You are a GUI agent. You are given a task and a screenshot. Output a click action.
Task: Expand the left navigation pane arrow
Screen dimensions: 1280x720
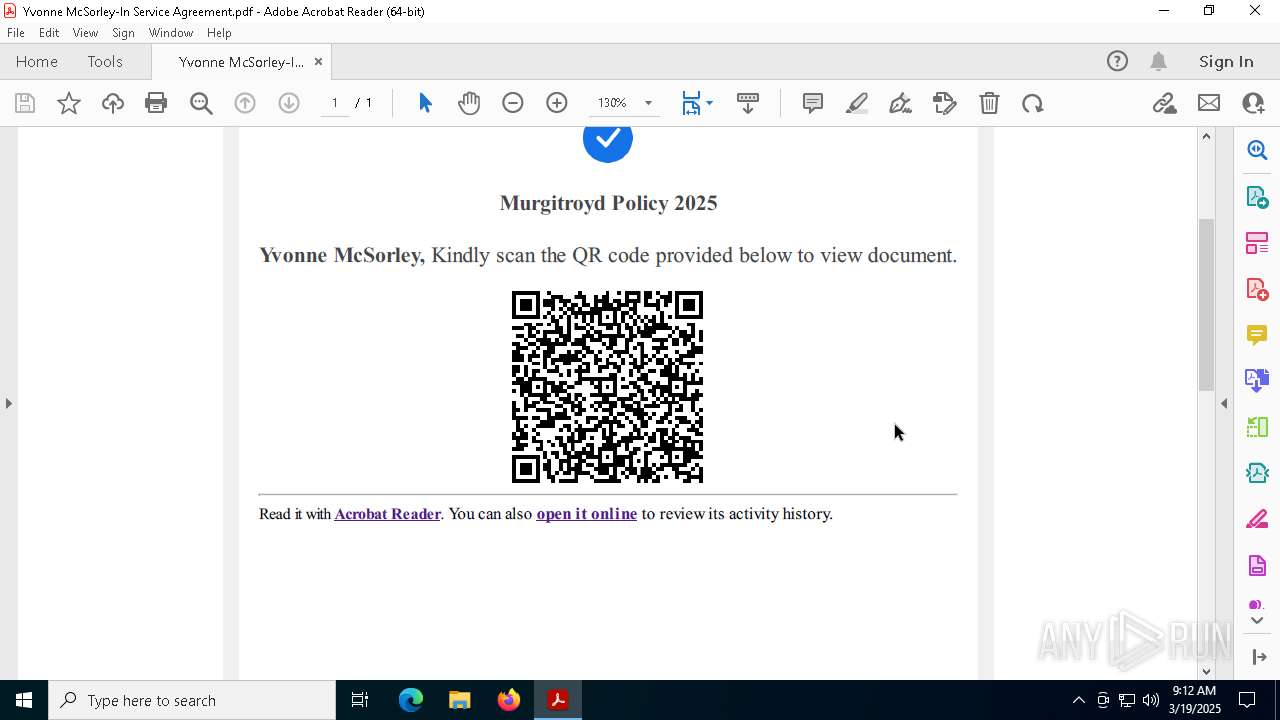point(8,403)
